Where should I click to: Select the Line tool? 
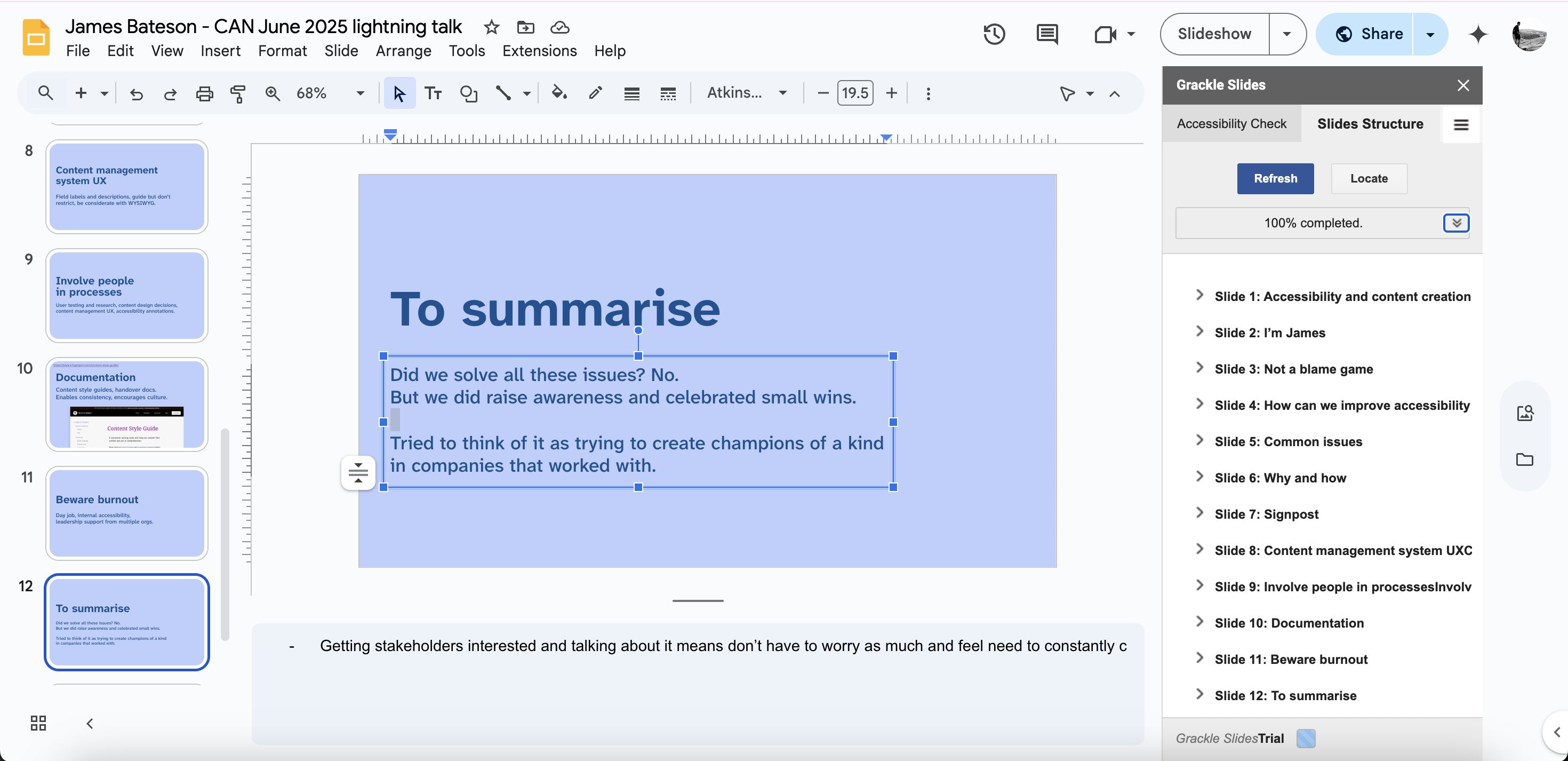tap(503, 93)
